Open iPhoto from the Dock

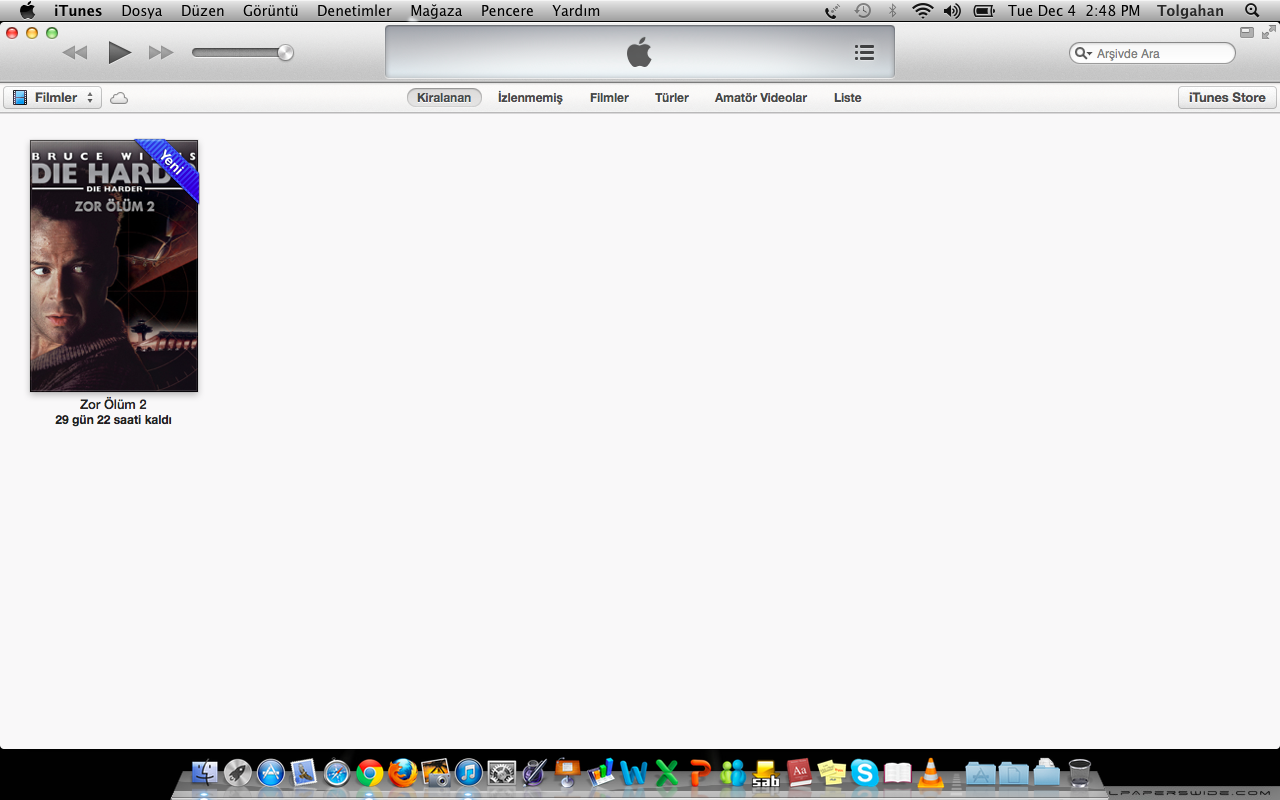pyautogui.click(x=436, y=772)
